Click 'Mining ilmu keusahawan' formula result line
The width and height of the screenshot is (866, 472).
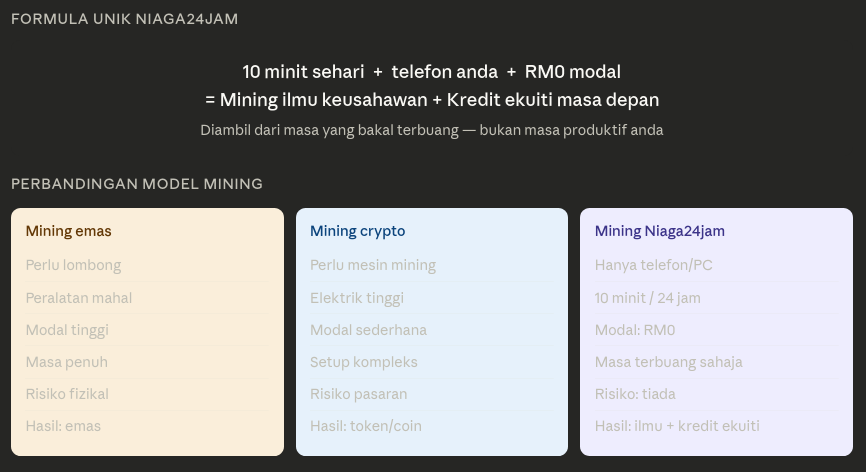(431, 100)
